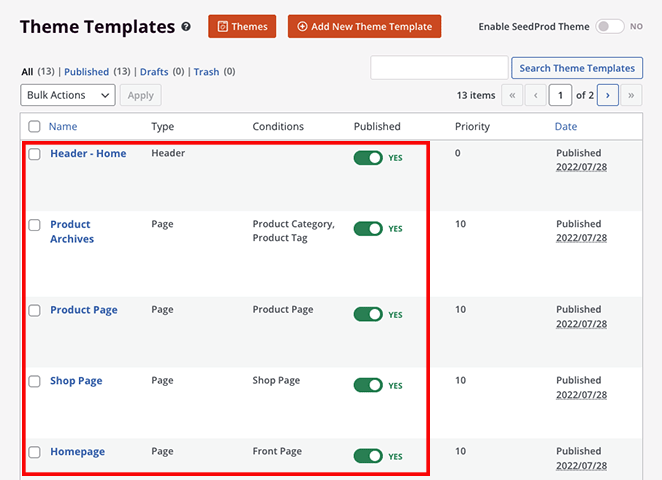Go to previous page arrow
The width and height of the screenshot is (662, 480).
(x=535, y=95)
